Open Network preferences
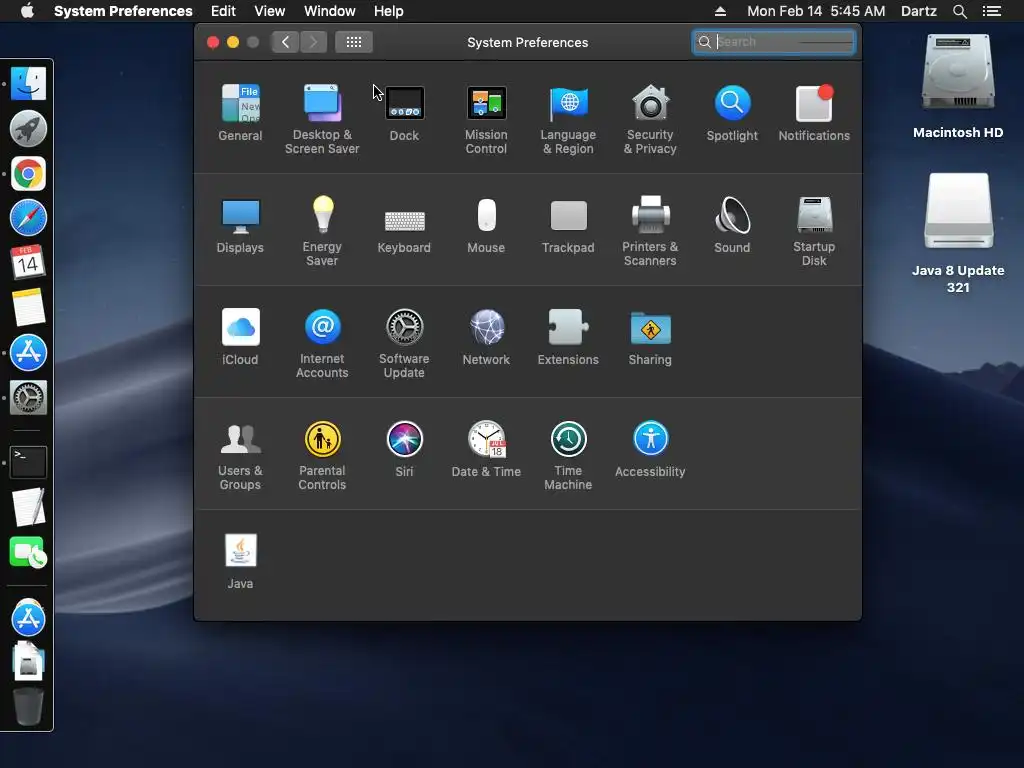 pyautogui.click(x=486, y=336)
